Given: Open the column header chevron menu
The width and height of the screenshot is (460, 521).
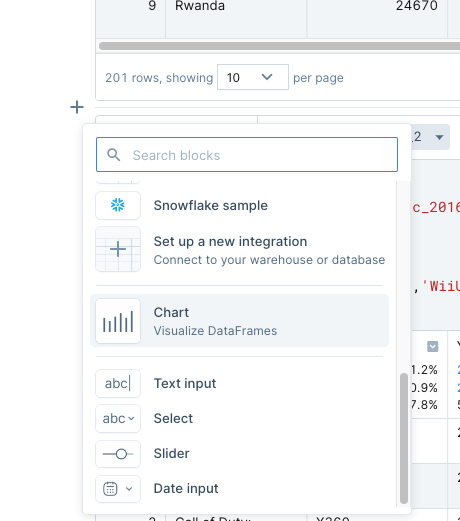Looking at the screenshot, I should pos(433,347).
